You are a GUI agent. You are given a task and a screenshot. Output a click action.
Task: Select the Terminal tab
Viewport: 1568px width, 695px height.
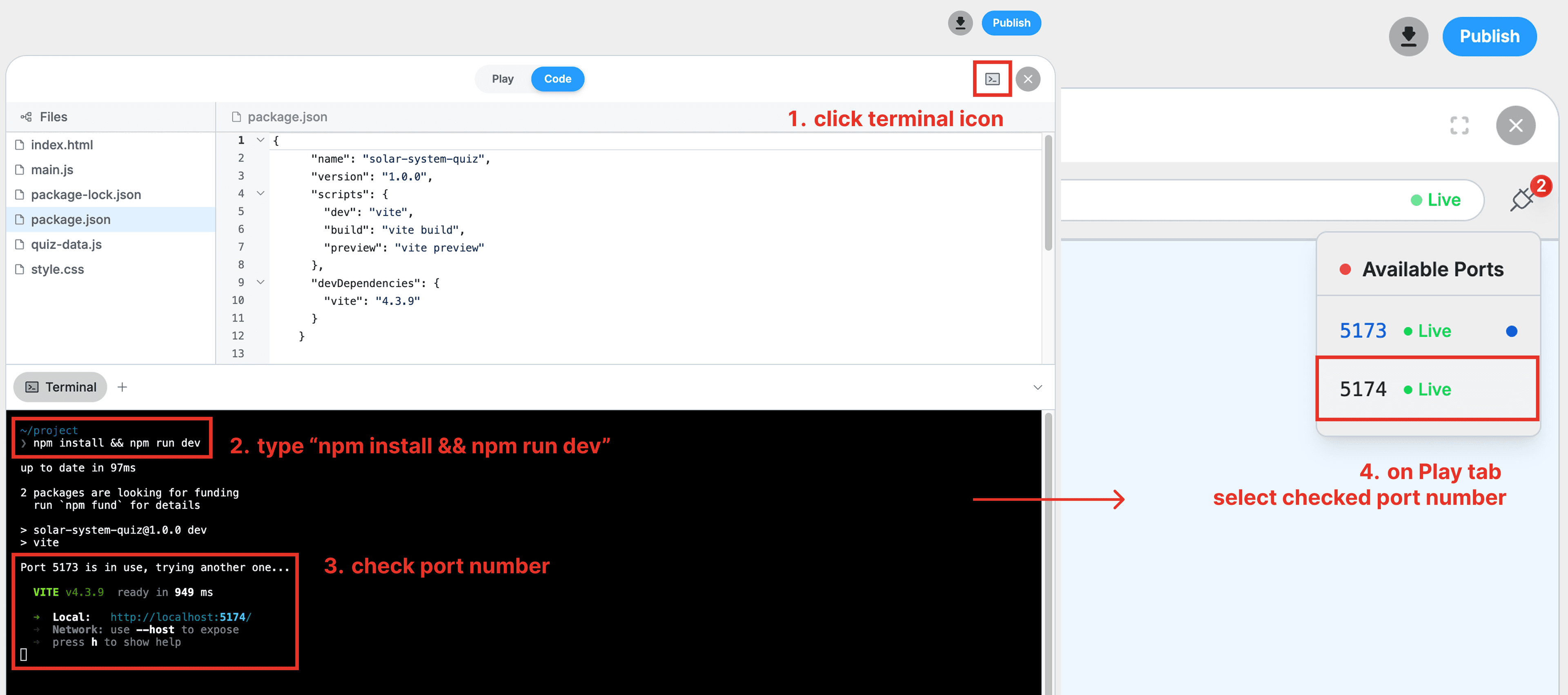click(x=61, y=387)
